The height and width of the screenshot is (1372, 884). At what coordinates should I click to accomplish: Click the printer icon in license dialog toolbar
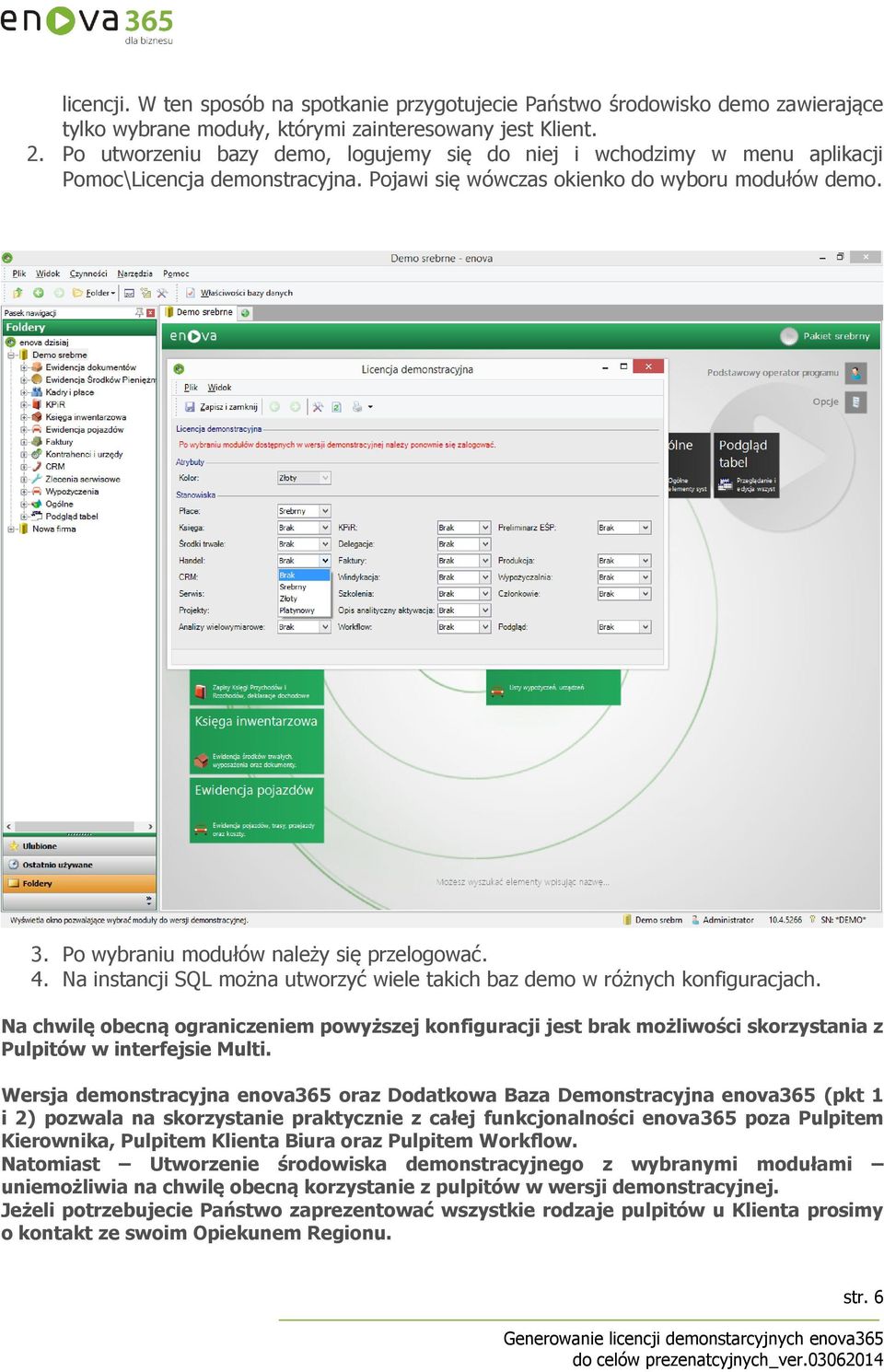click(357, 407)
